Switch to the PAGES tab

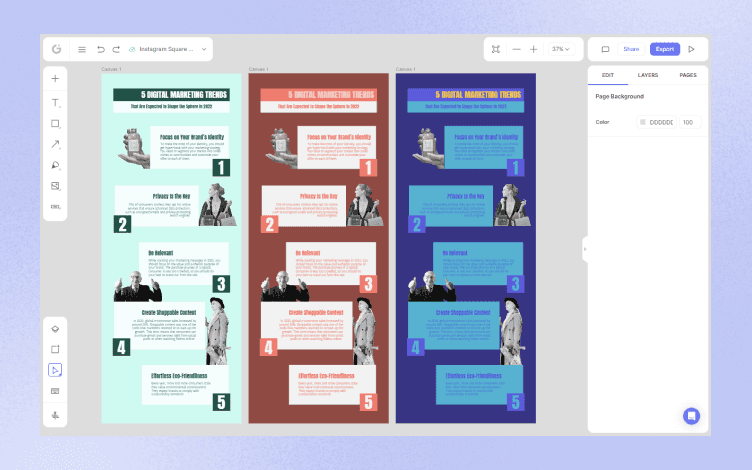[688, 75]
